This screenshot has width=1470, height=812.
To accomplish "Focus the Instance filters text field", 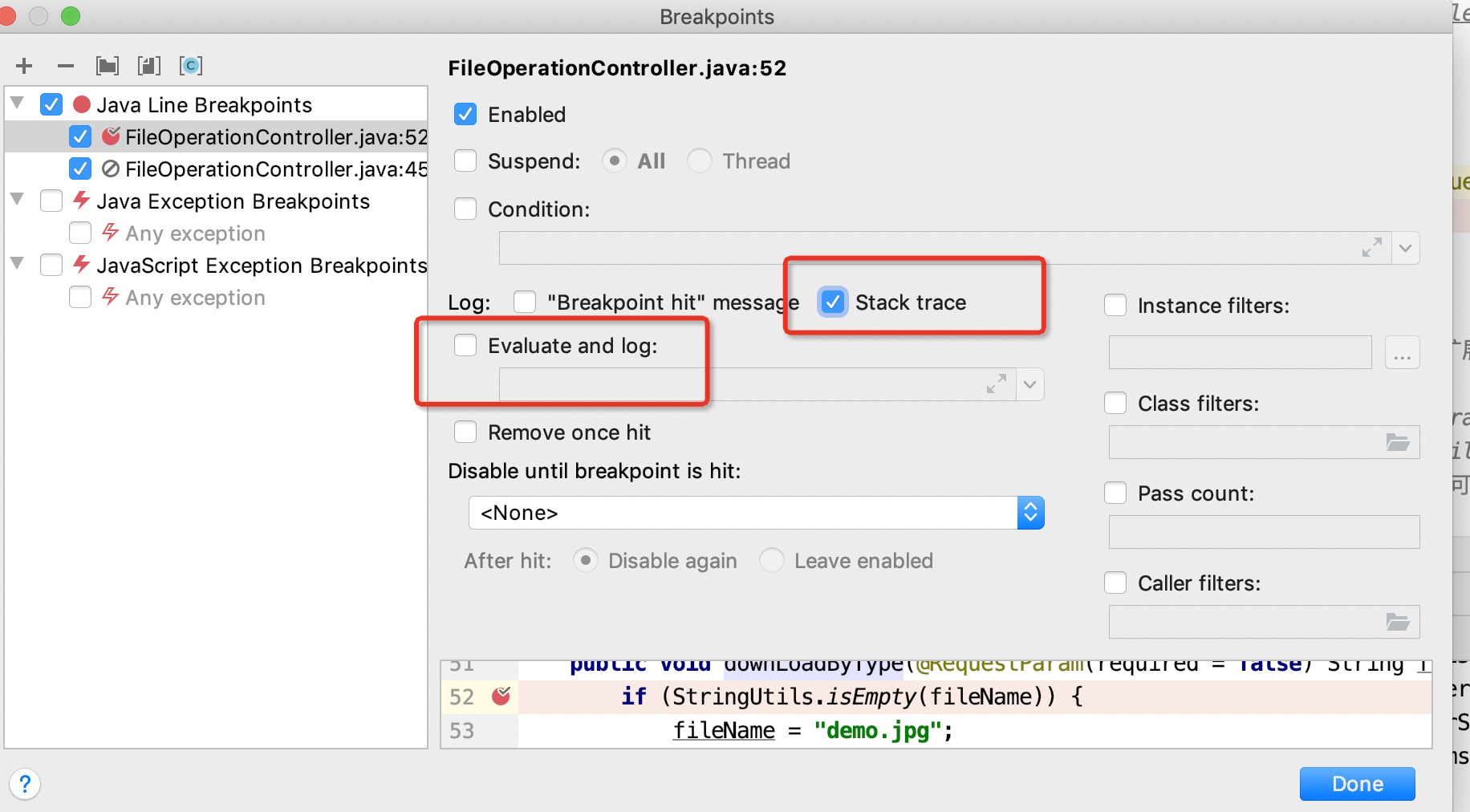I will (x=1240, y=352).
